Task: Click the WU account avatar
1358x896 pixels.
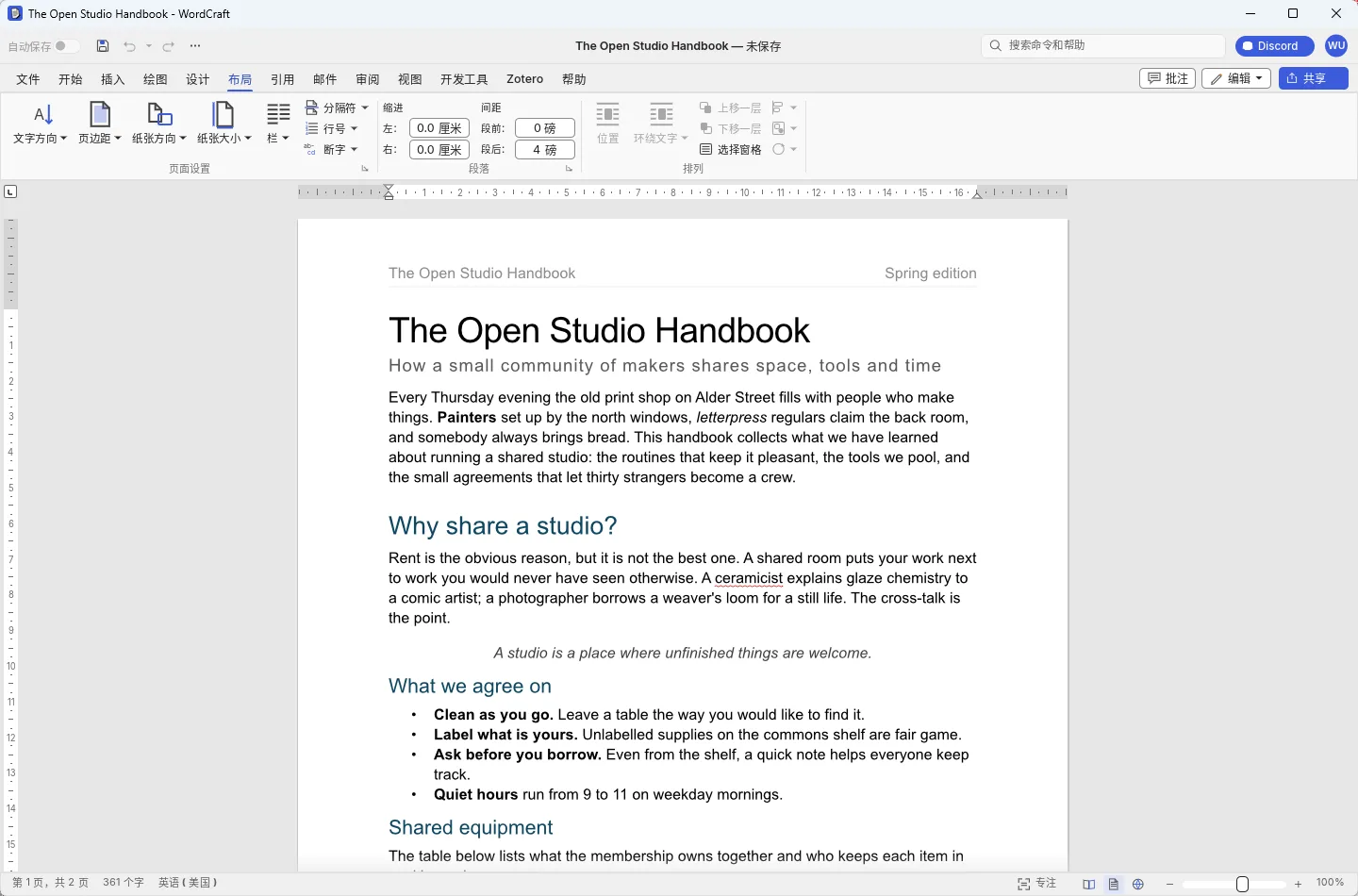Action: 1336,45
